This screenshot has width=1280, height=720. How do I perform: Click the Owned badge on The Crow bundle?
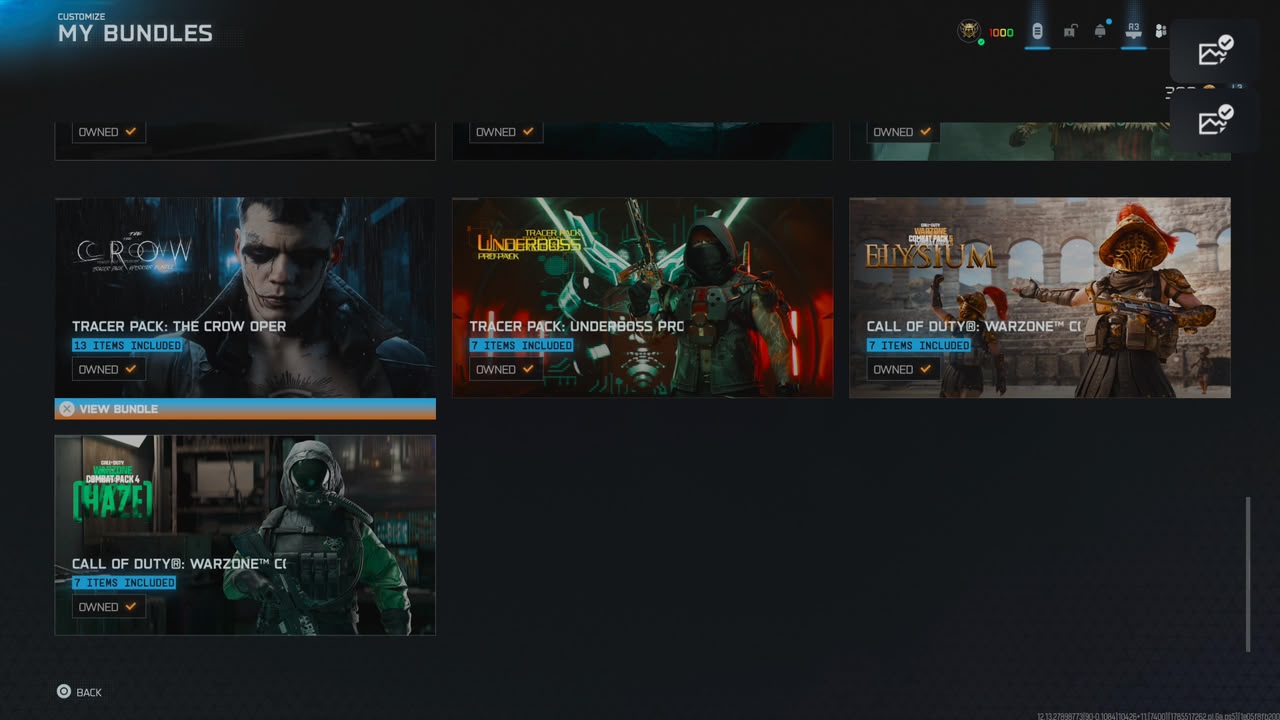[x=108, y=370]
